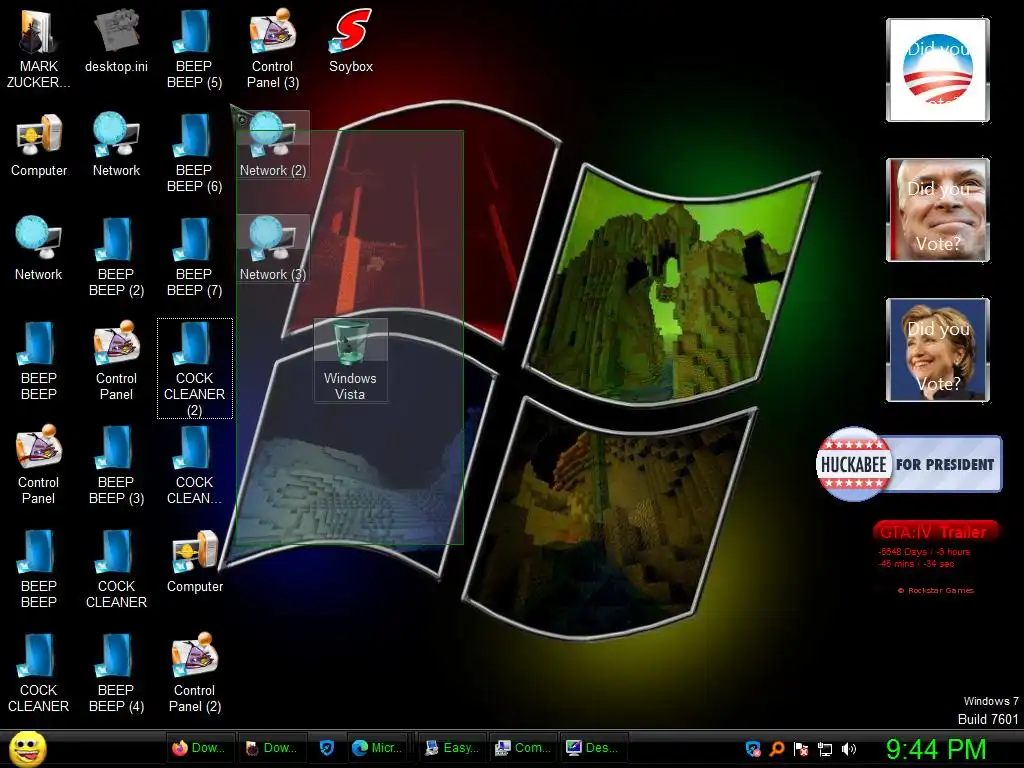Click the '© Rockstar Games' link
This screenshot has height=768, width=1024.
click(x=936, y=590)
